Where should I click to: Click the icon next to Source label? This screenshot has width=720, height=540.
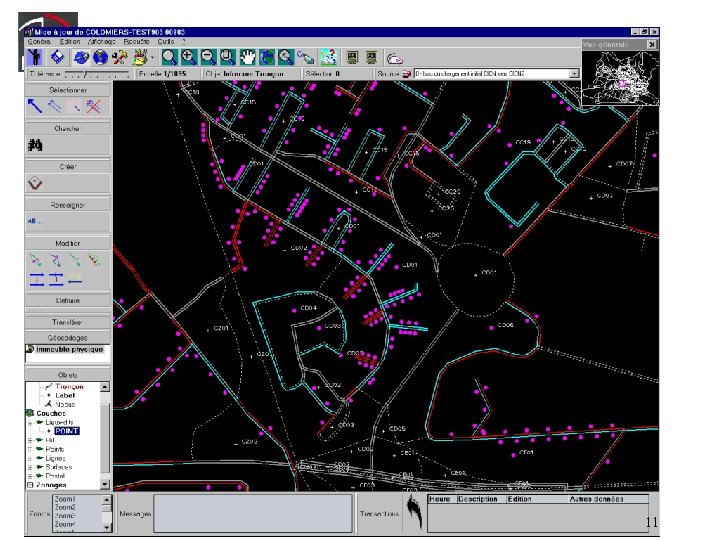[x=406, y=73]
